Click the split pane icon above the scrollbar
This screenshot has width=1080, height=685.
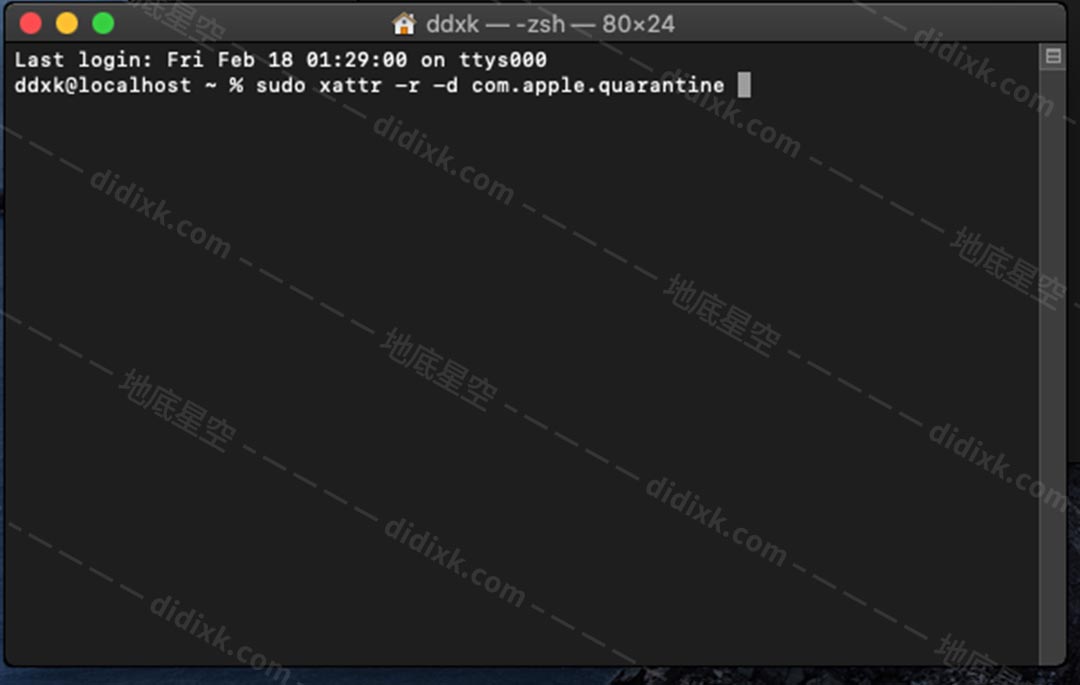coord(1052,56)
